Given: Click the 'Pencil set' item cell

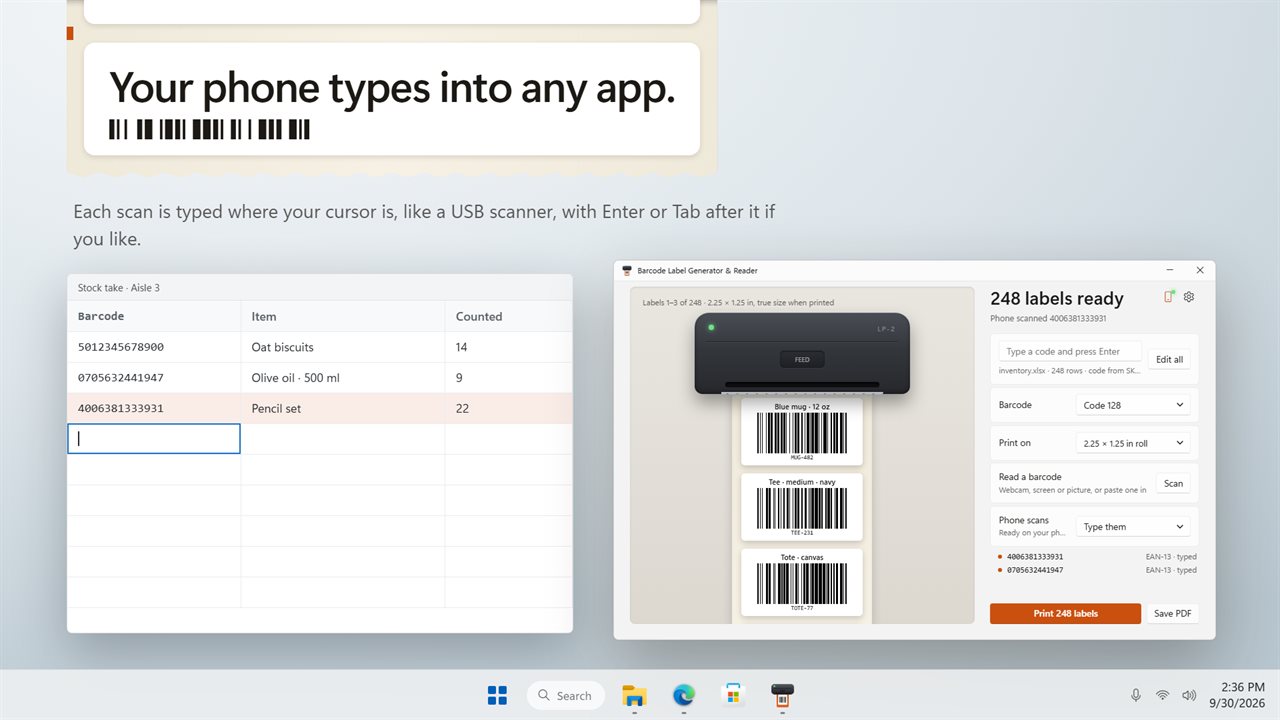Looking at the screenshot, I should [x=343, y=408].
